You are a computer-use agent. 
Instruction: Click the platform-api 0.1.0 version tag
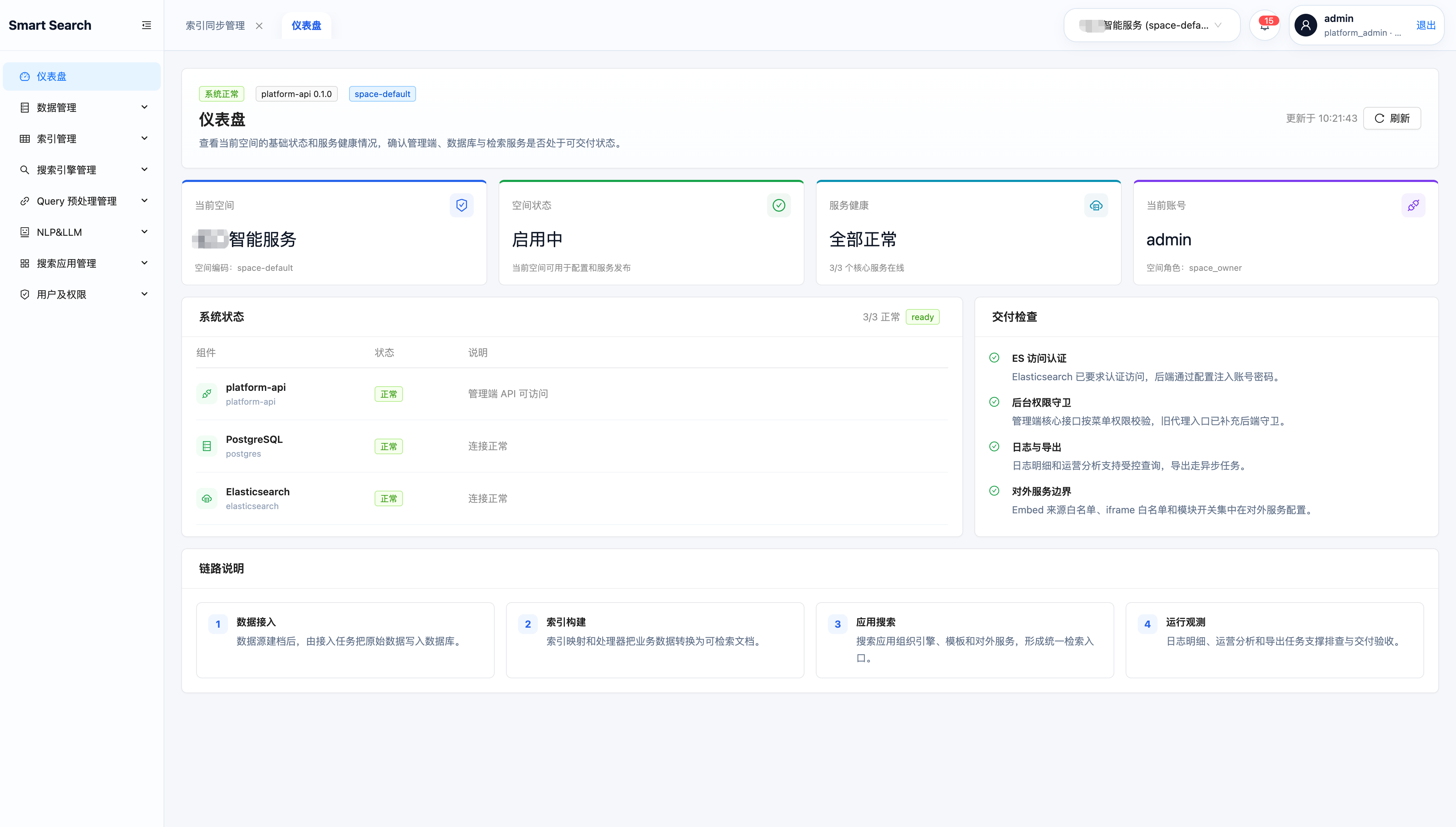[296, 94]
